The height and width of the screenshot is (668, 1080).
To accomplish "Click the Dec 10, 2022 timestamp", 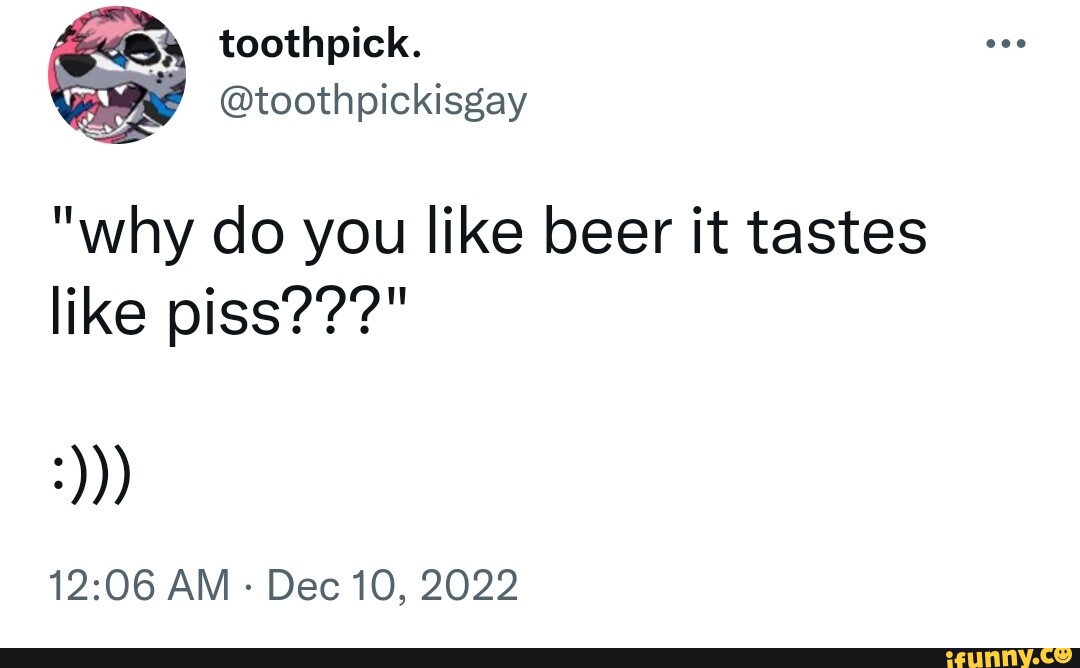I will pyautogui.click(x=390, y=586).
